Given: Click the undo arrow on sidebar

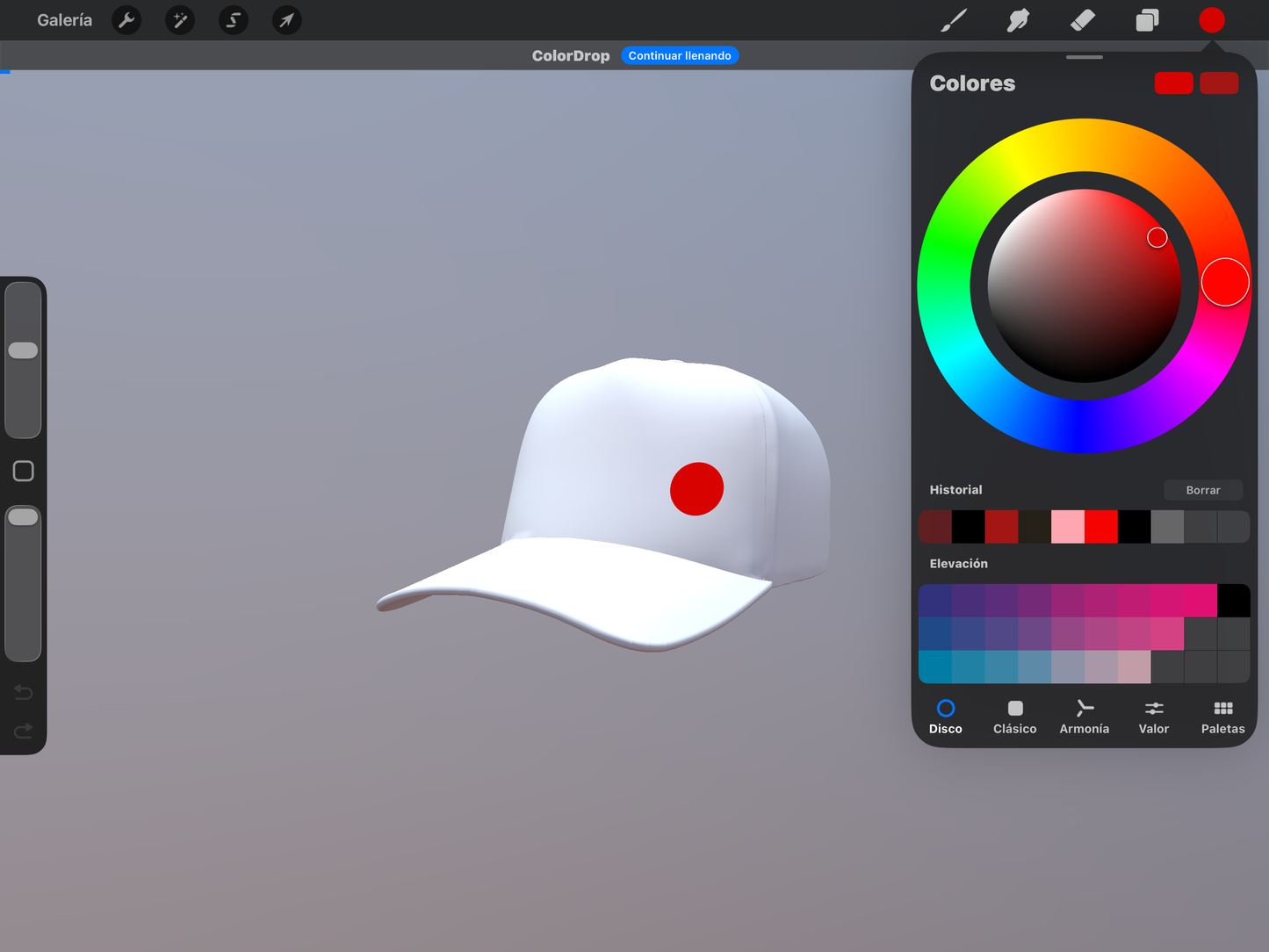Looking at the screenshot, I should click(24, 693).
